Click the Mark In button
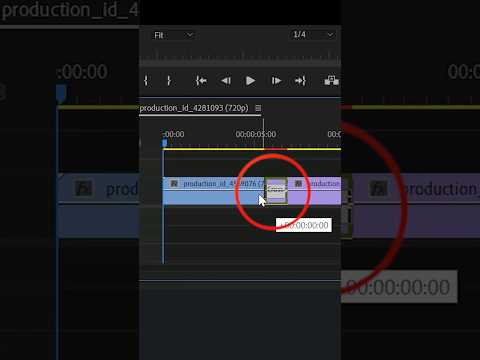480x360 pixels. click(146, 81)
